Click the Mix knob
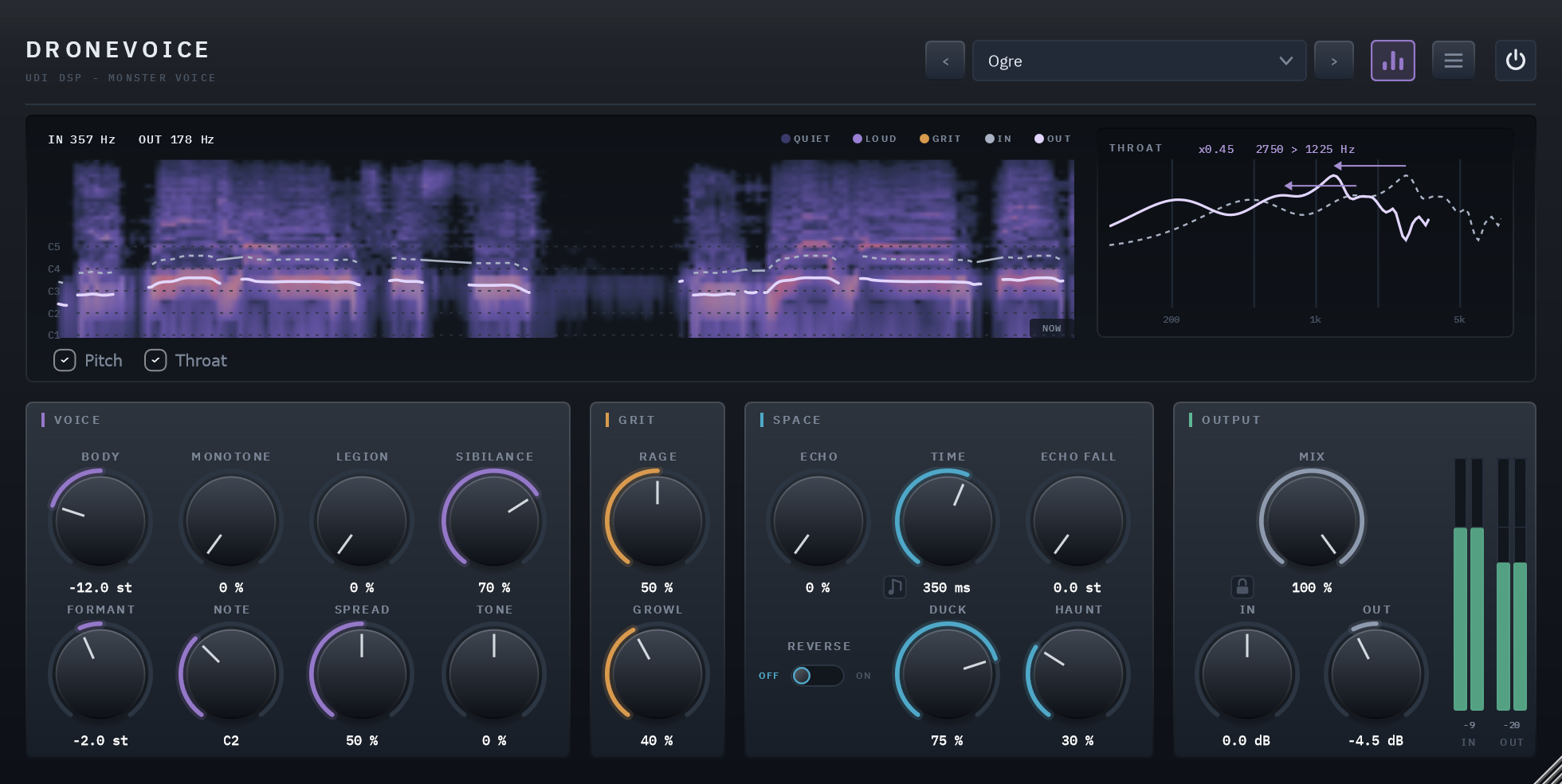The image size is (1562, 784). pyautogui.click(x=1312, y=521)
